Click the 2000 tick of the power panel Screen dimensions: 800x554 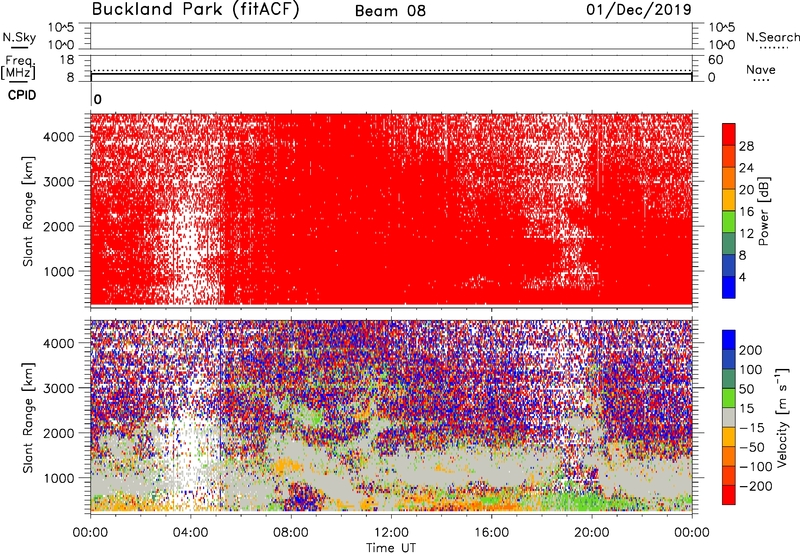pyautogui.click(x=59, y=226)
